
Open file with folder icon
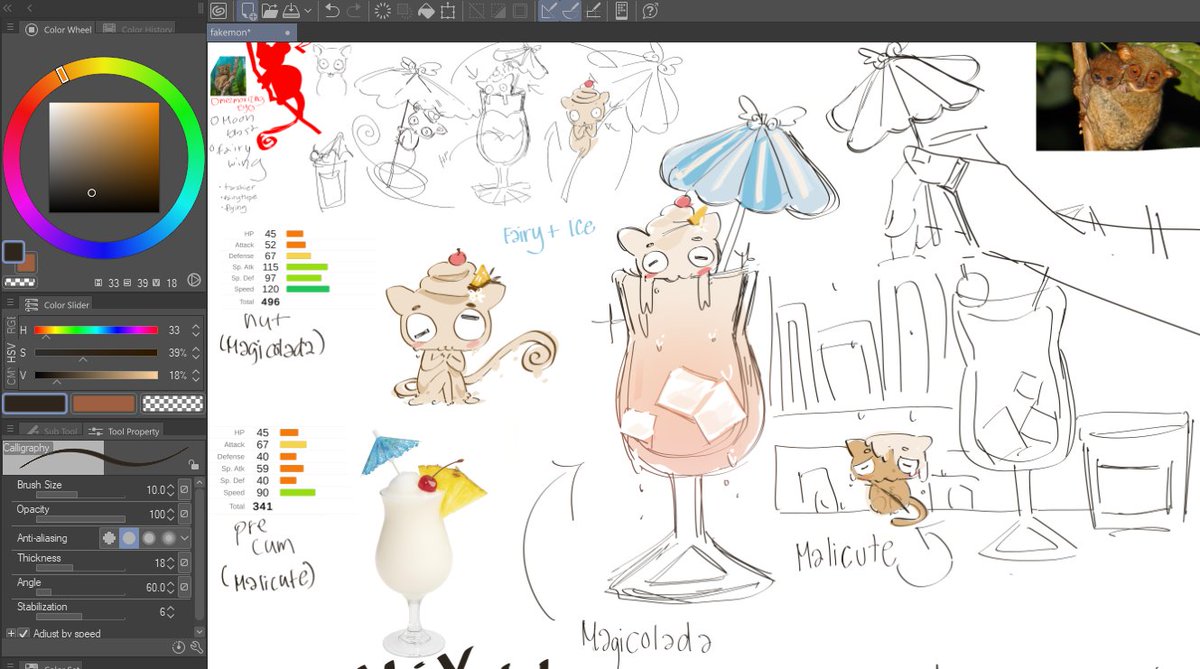[269, 11]
